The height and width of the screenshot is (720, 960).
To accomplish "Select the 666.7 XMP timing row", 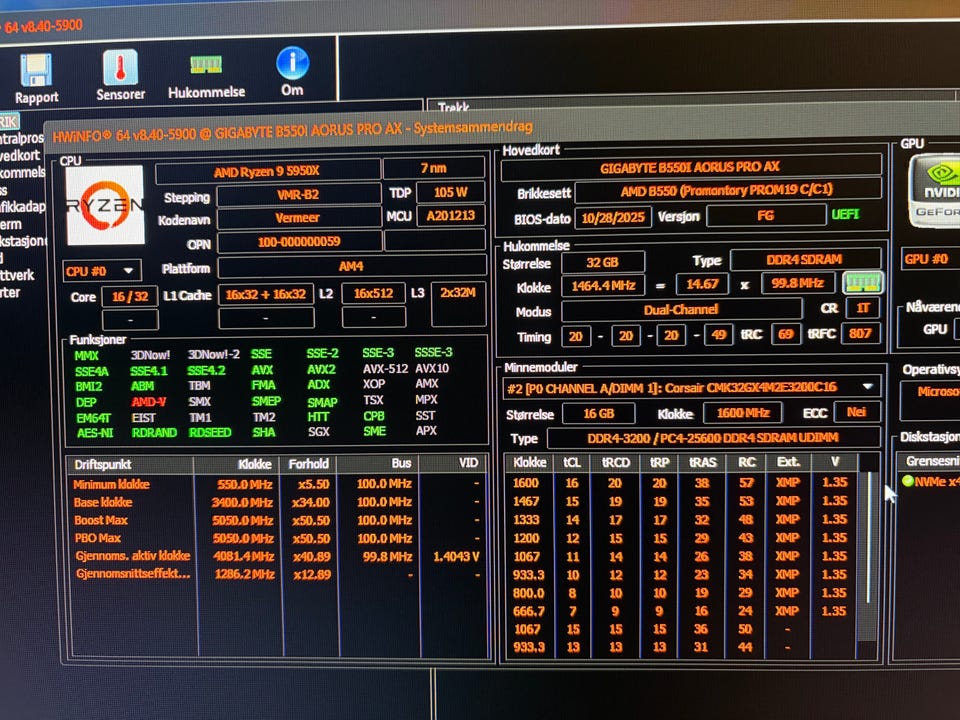I will tap(681, 611).
